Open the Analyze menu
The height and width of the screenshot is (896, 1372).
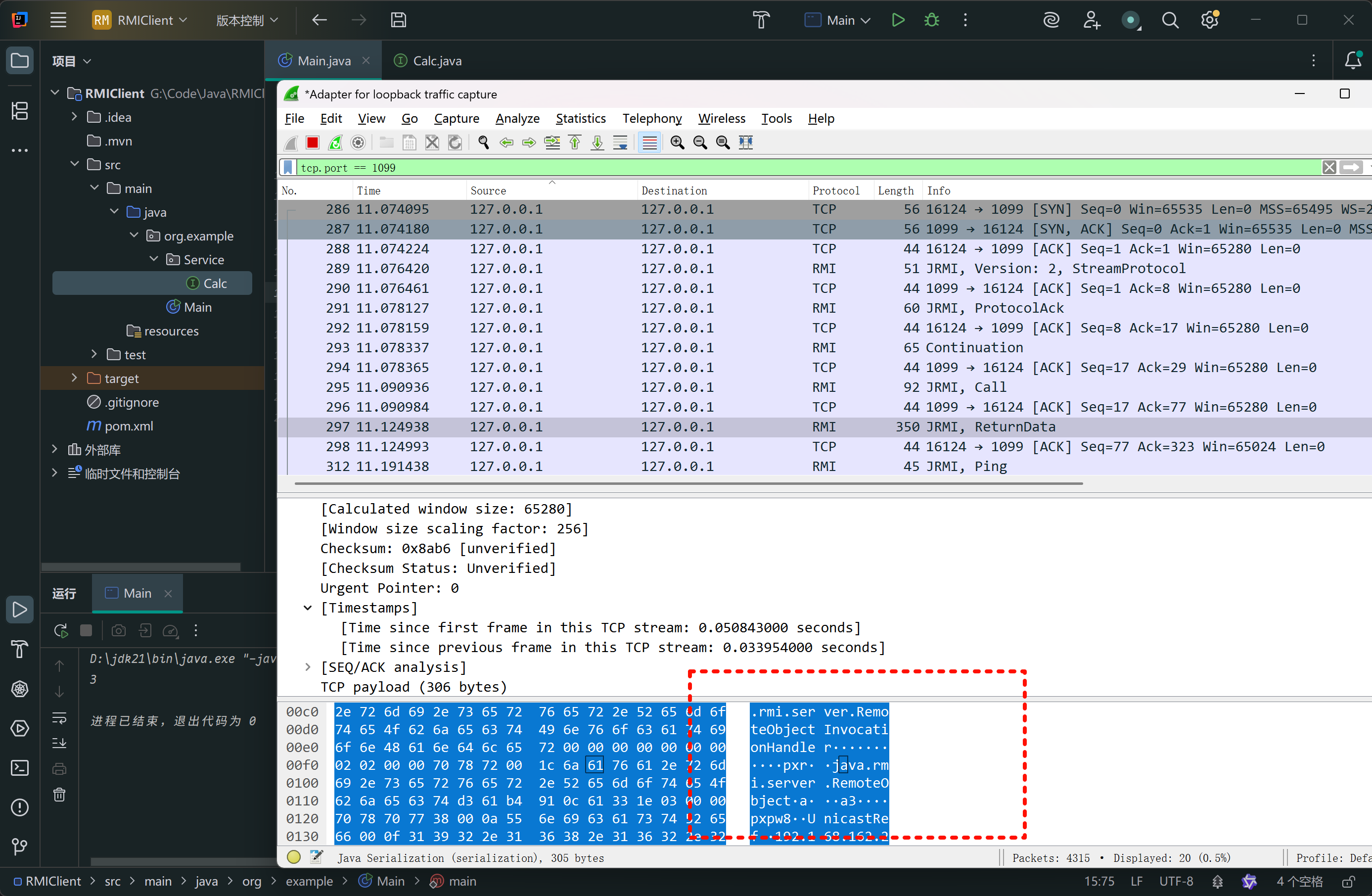[517, 118]
